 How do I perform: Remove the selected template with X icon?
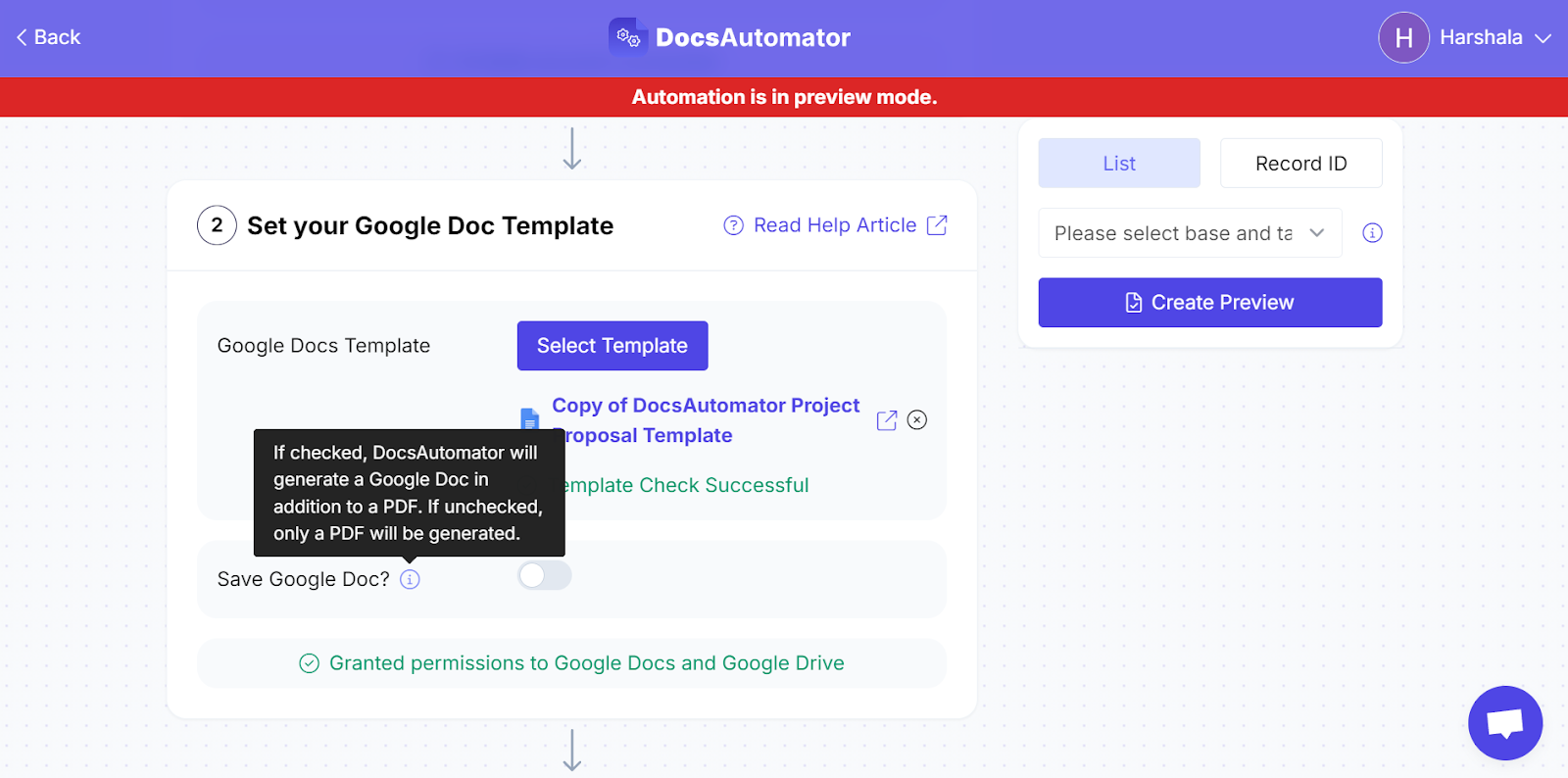pyautogui.click(x=917, y=420)
